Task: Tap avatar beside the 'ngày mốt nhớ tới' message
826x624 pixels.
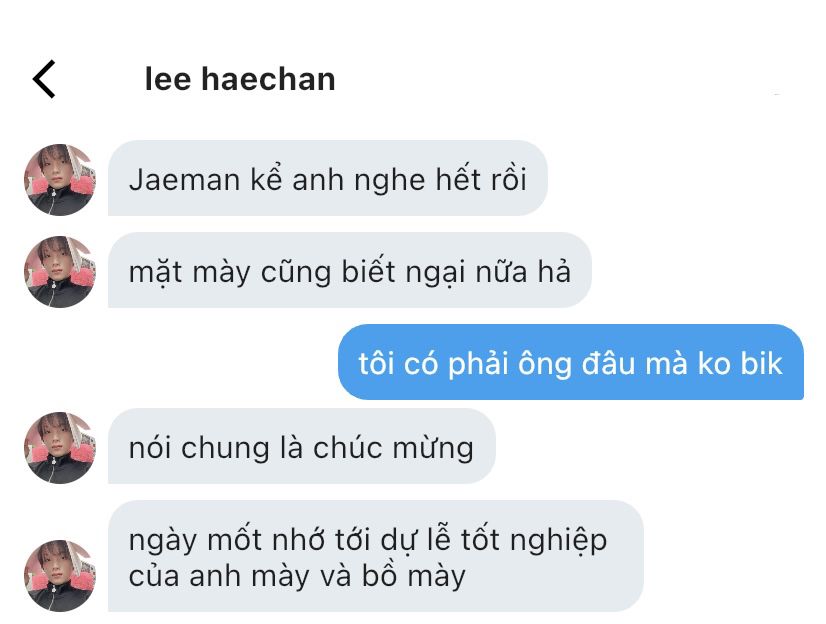Action: (60, 576)
